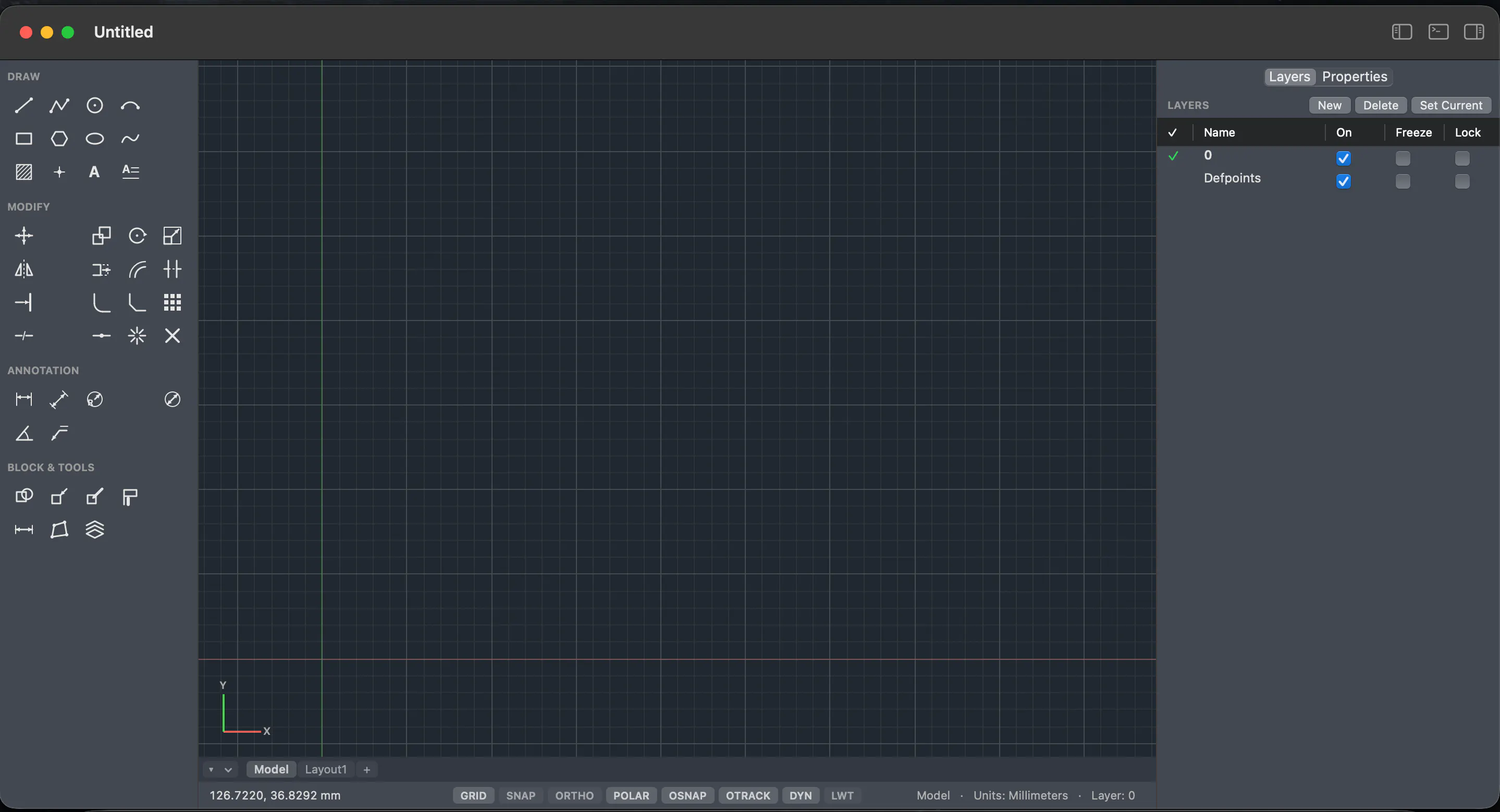The height and width of the screenshot is (812, 1500).
Task: Open the Layout1 tab
Action: coord(326,769)
